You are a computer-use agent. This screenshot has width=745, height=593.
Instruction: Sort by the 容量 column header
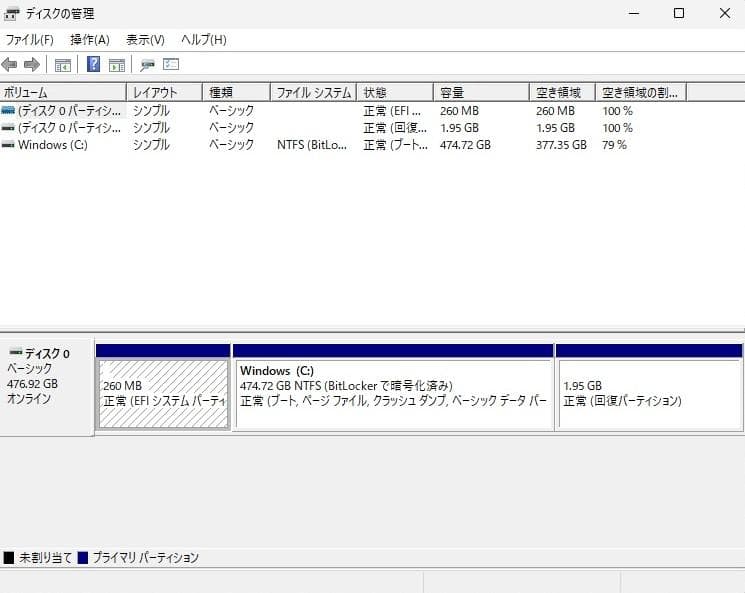(481, 92)
